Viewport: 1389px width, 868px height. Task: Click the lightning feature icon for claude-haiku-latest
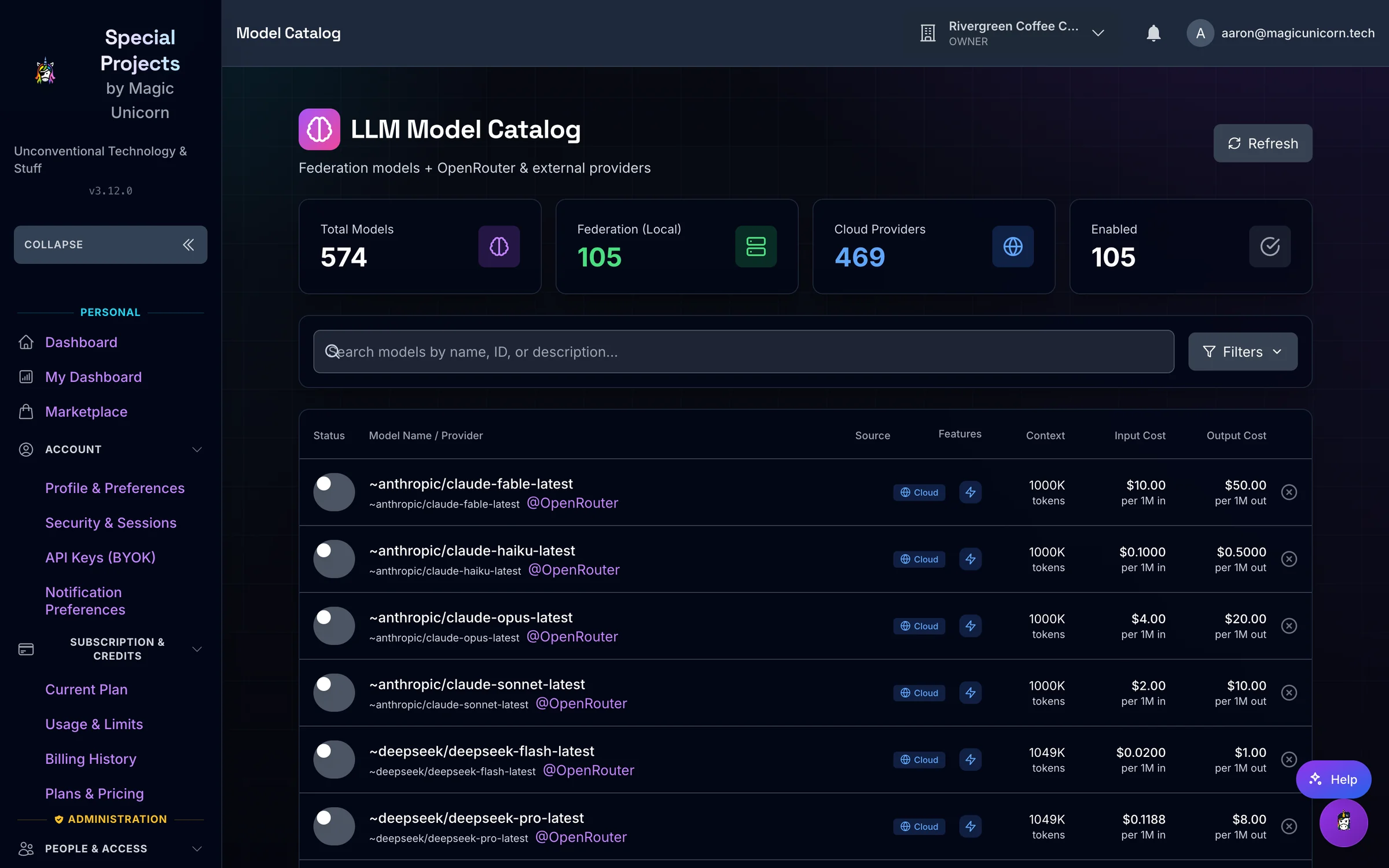coord(971,559)
